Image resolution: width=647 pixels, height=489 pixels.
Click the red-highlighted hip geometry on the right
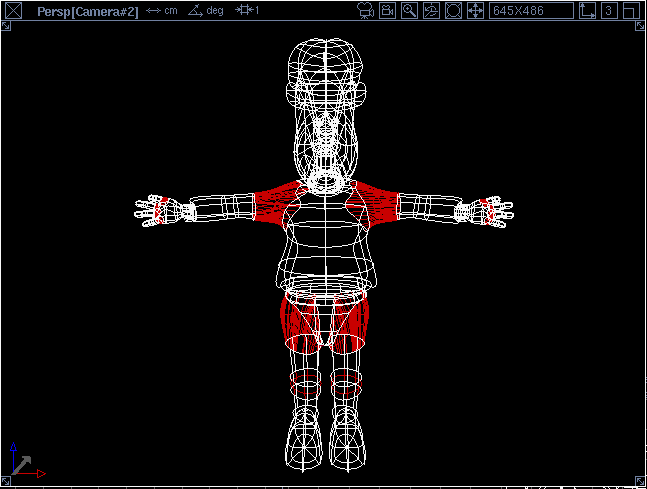[x=350, y=323]
